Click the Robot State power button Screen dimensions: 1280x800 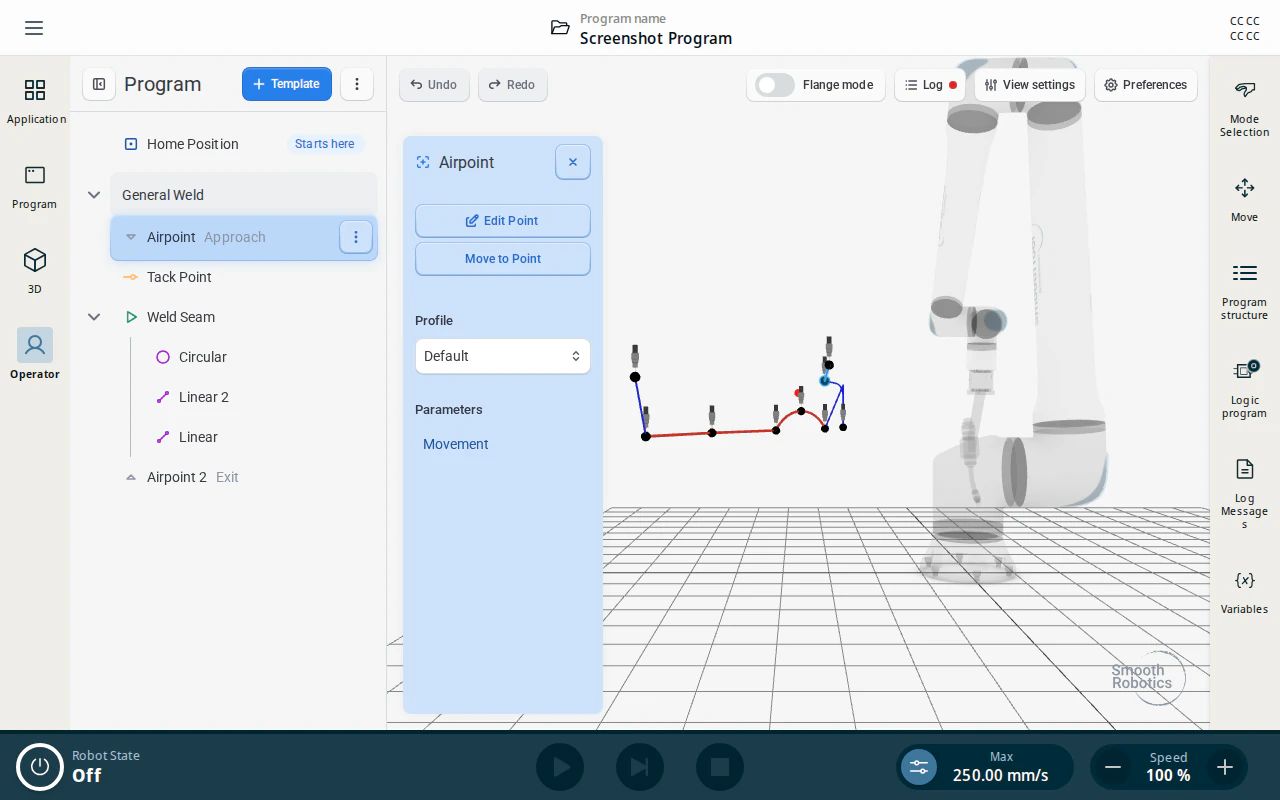pyautogui.click(x=40, y=767)
